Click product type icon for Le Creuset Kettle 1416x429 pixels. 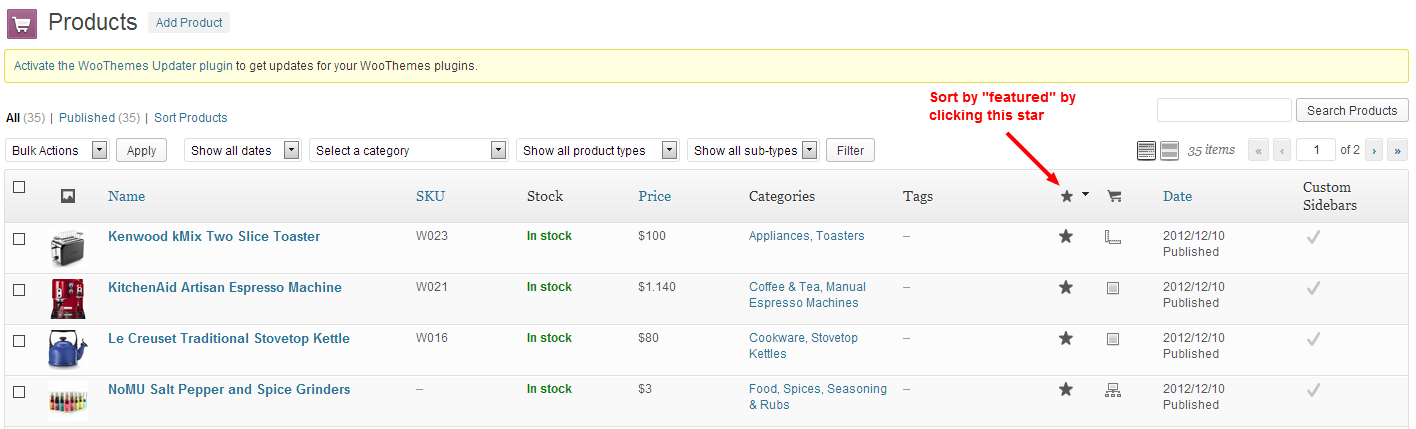pos(1113,339)
